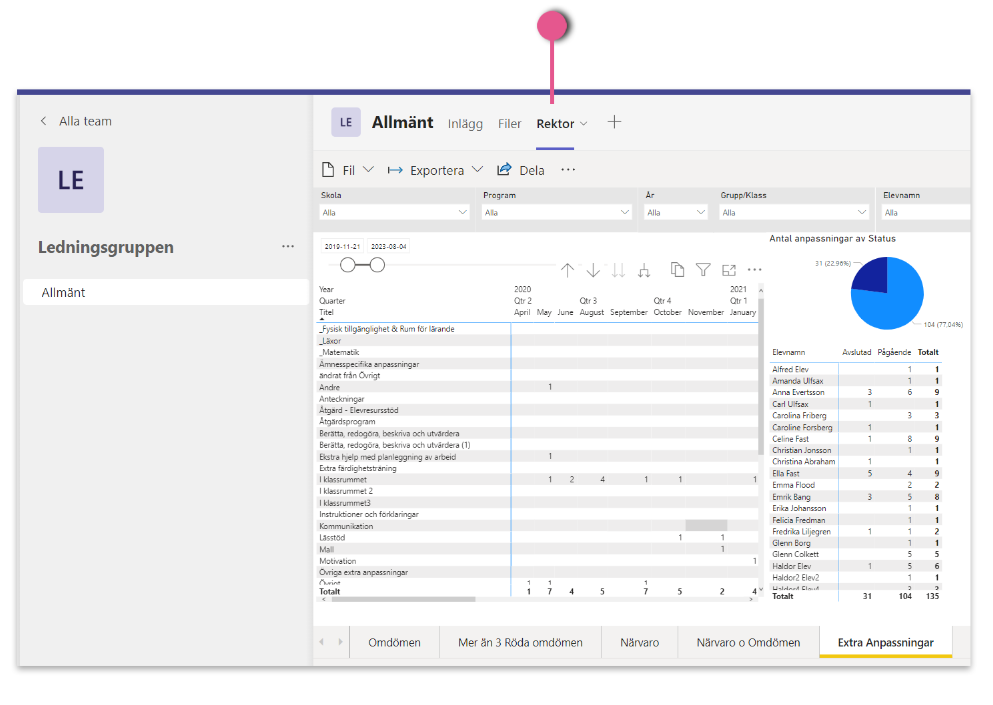Click the LE channel icon in header
993x705 pixels.
(x=346, y=122)
